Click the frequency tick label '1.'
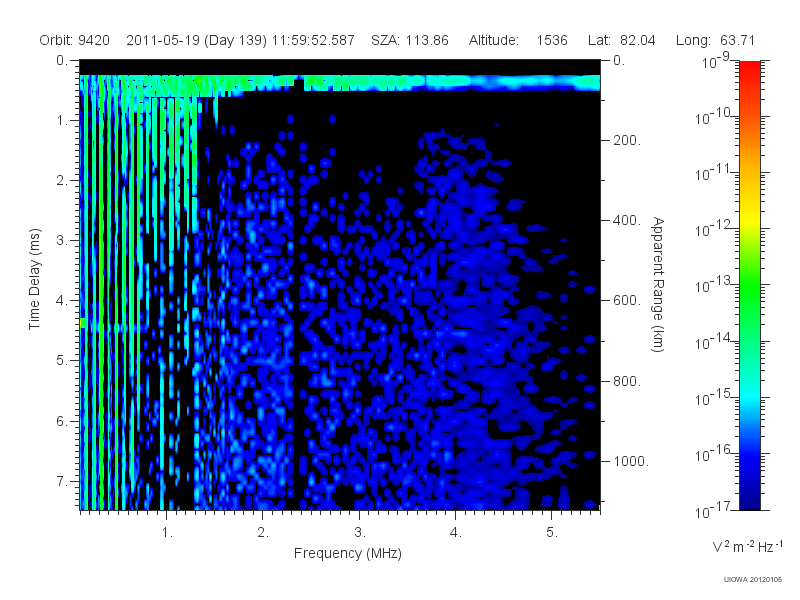This screenshot has width=800, height=600. (x=167, y=533)
